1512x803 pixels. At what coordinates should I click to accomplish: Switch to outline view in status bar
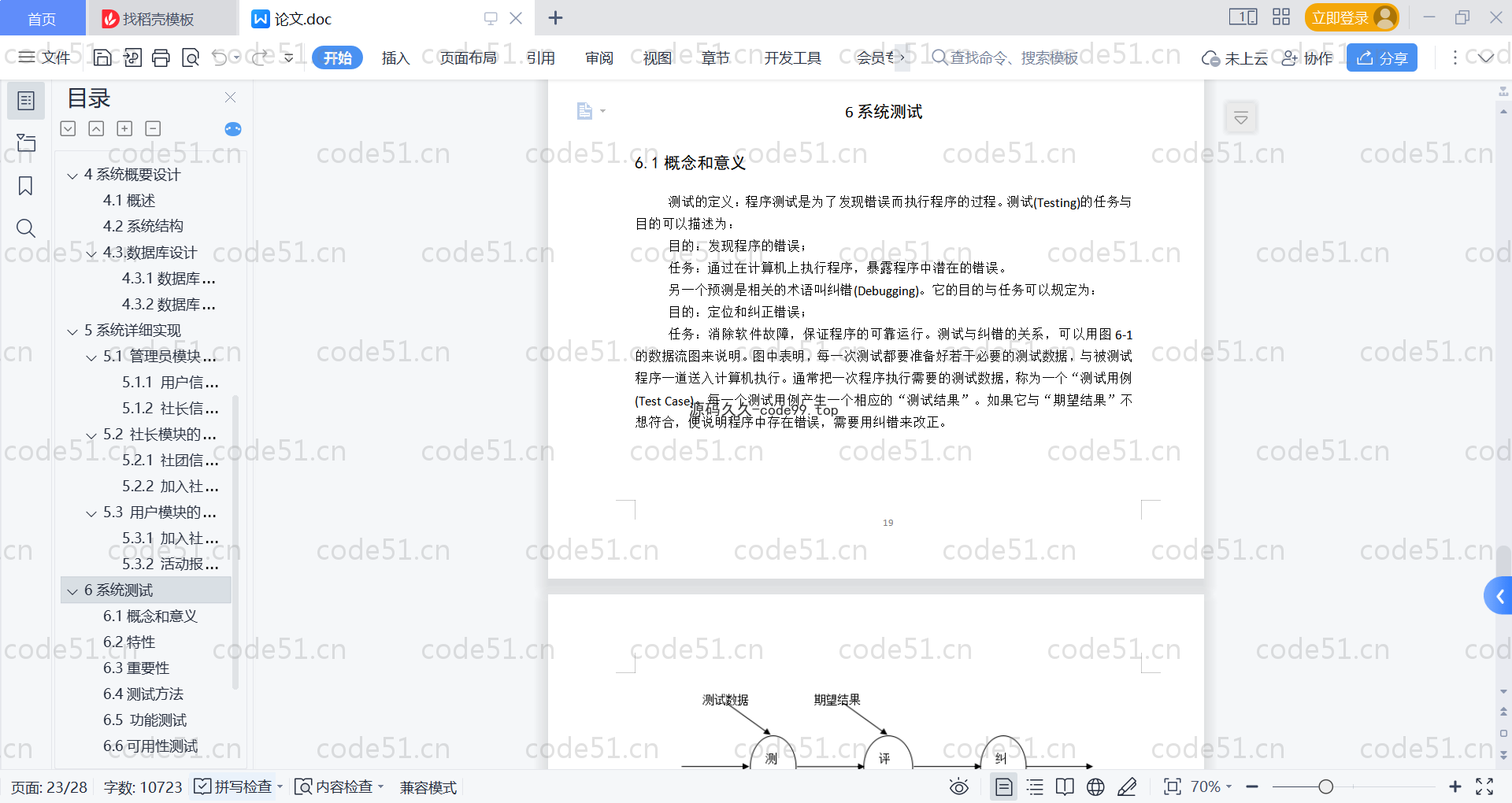(1035, 786)
